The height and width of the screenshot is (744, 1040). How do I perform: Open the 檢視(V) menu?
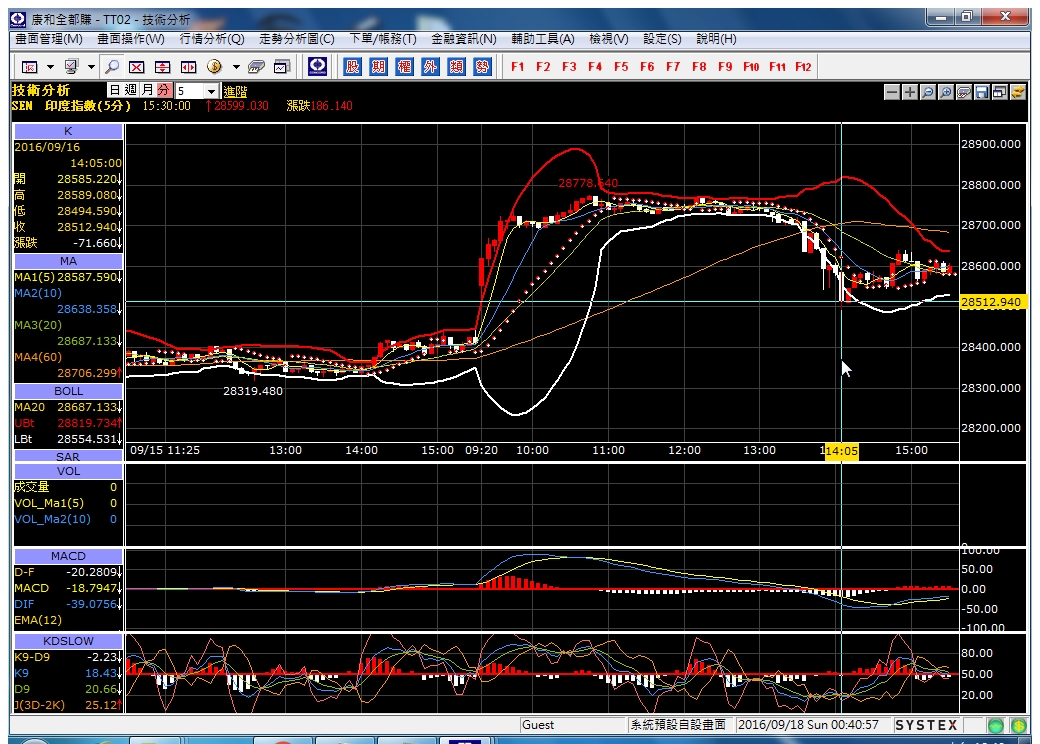[x=609, y=39]
